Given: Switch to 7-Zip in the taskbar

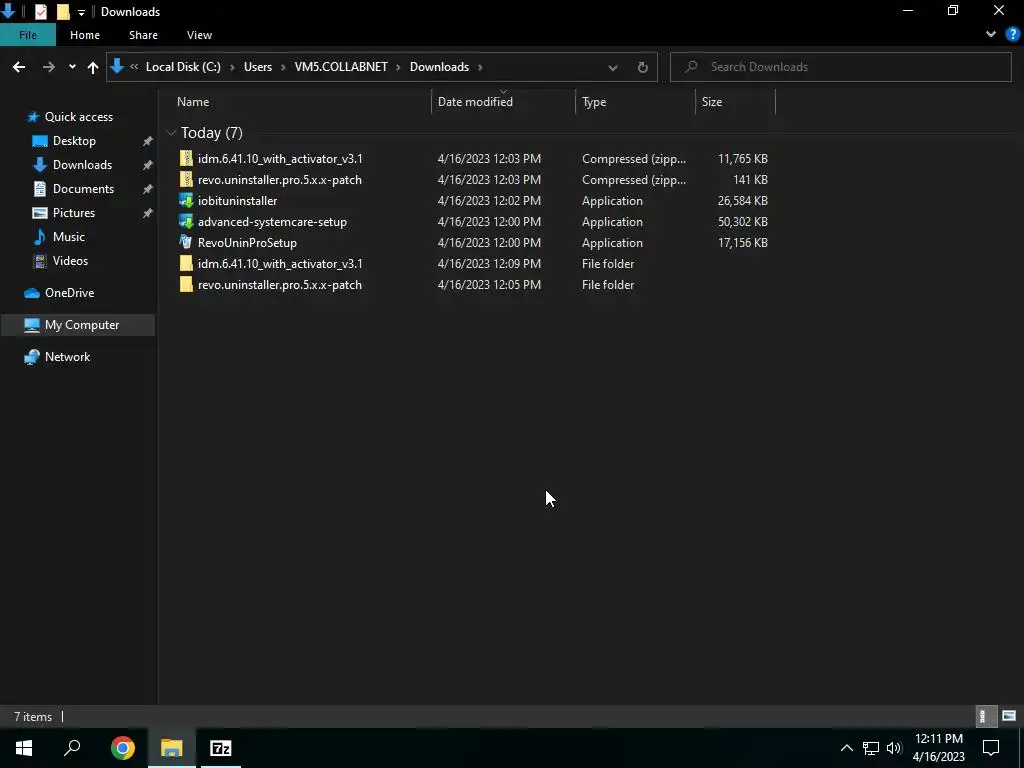Looking at the screenshot, I should click(x=221, y=748).
